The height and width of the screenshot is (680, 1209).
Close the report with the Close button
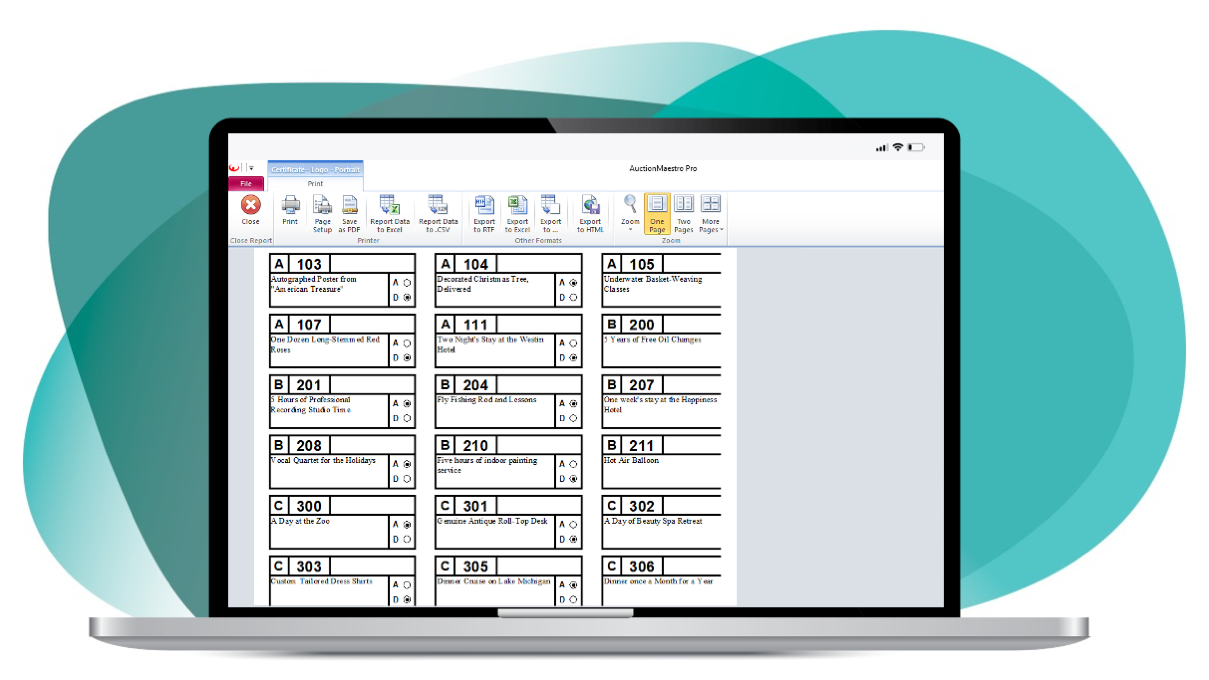[x=250, y=210]
